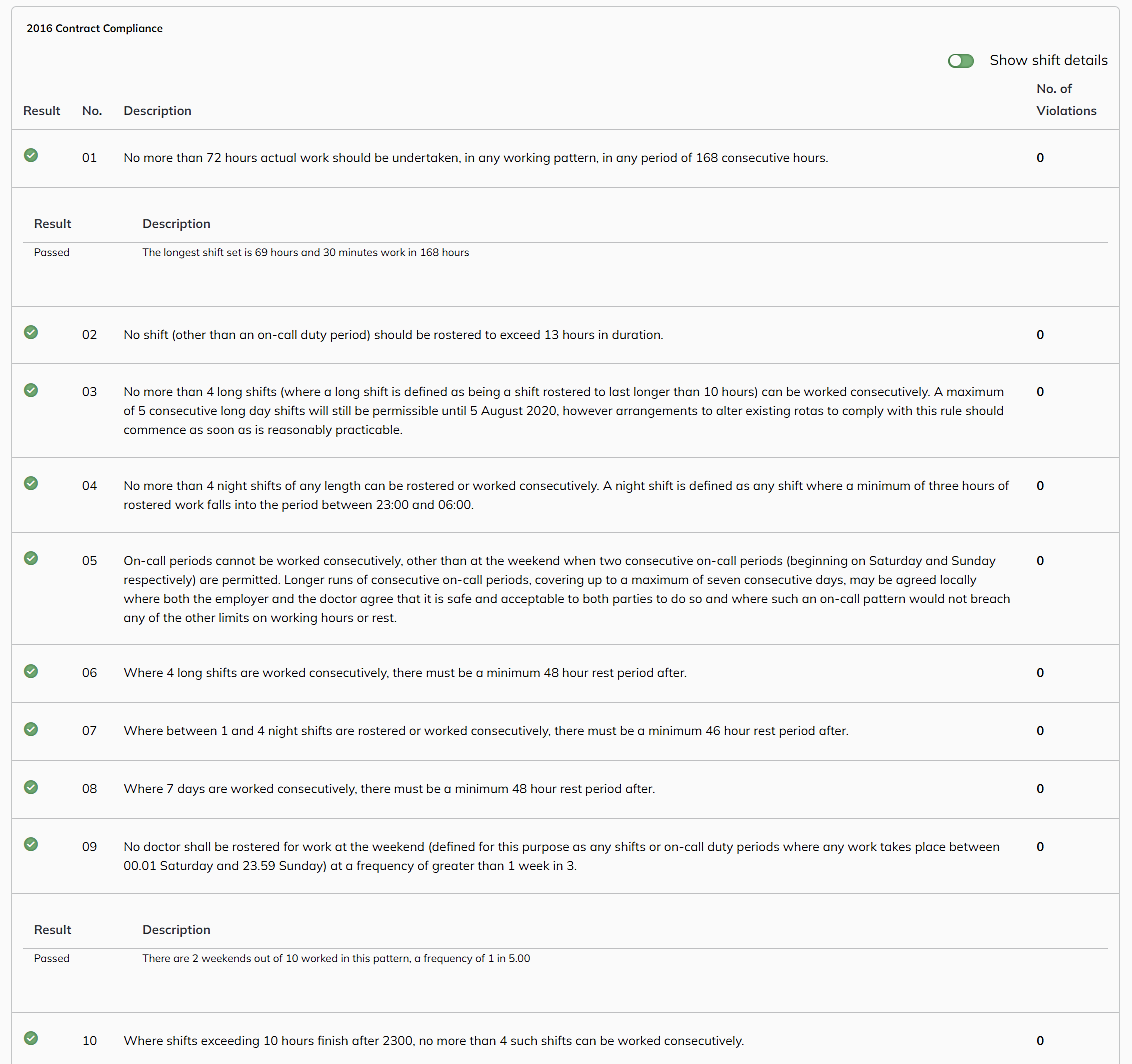Select the rule 06 description about 48 hour rest
The image size is (1132, 1064).
405,673
